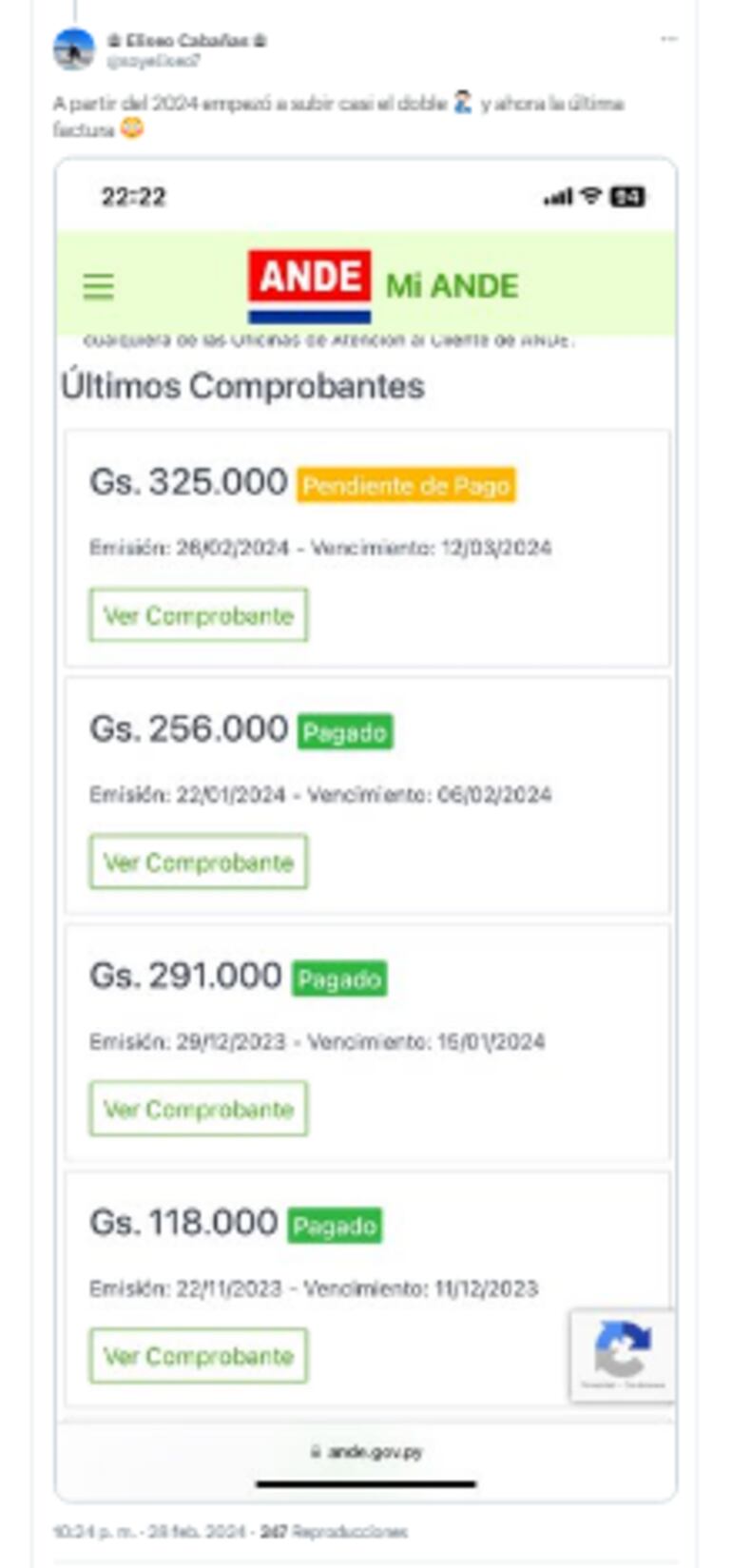Click the Eliseo Cabañas display name
The image size is (732, 1568).
[186, 41]
